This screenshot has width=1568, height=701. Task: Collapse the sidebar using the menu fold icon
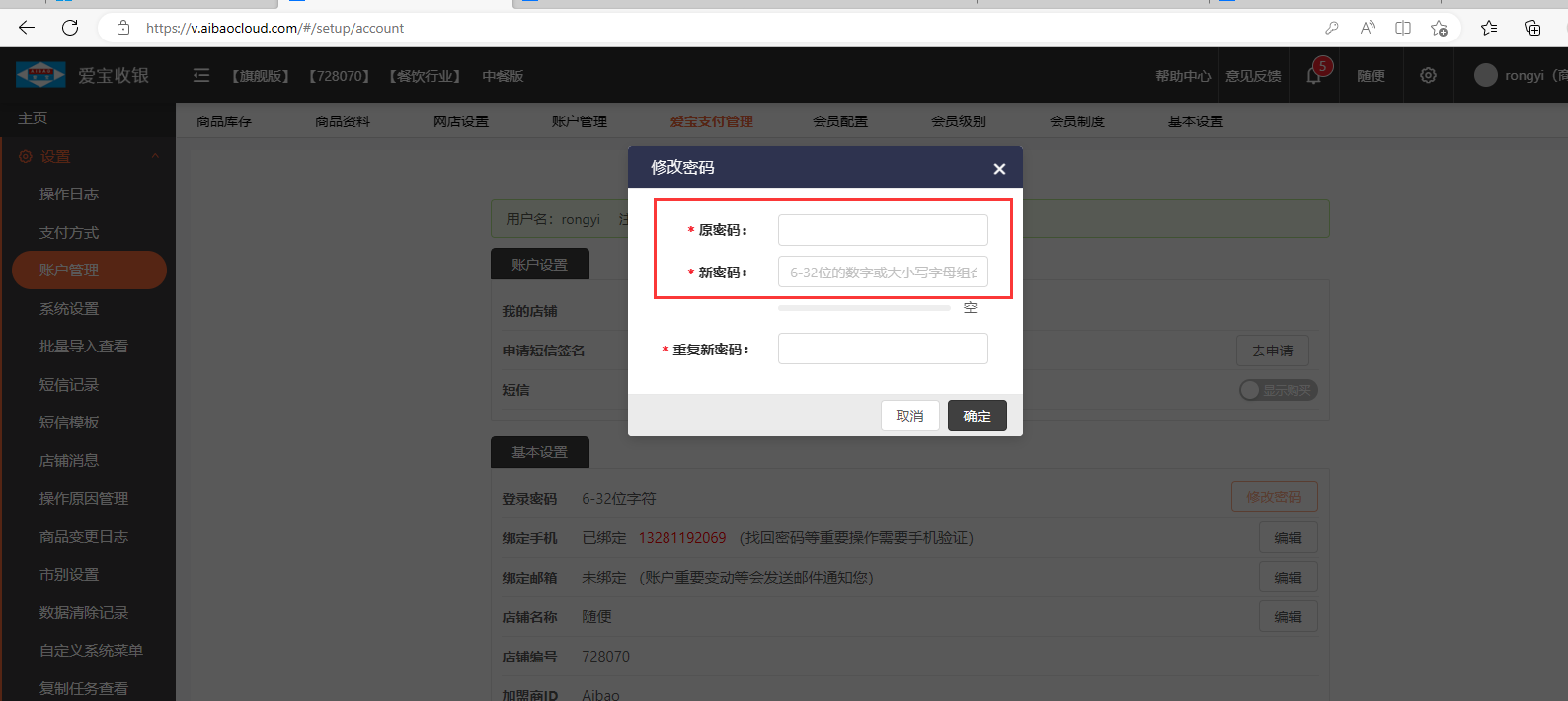tap(201, 76)
